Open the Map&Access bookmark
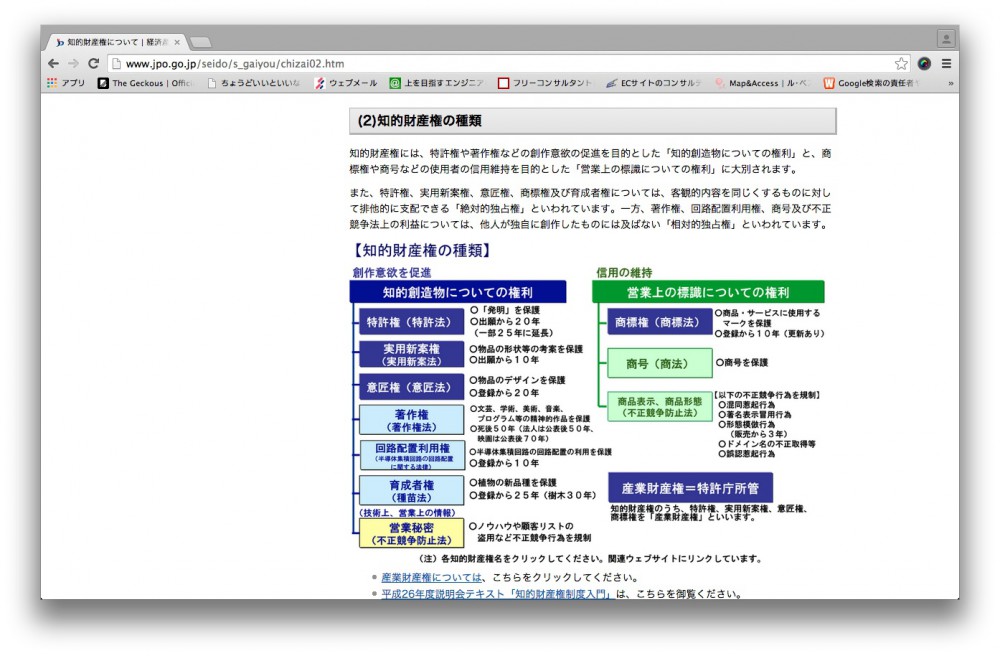 pyautogui.click(x=762, y=83)
